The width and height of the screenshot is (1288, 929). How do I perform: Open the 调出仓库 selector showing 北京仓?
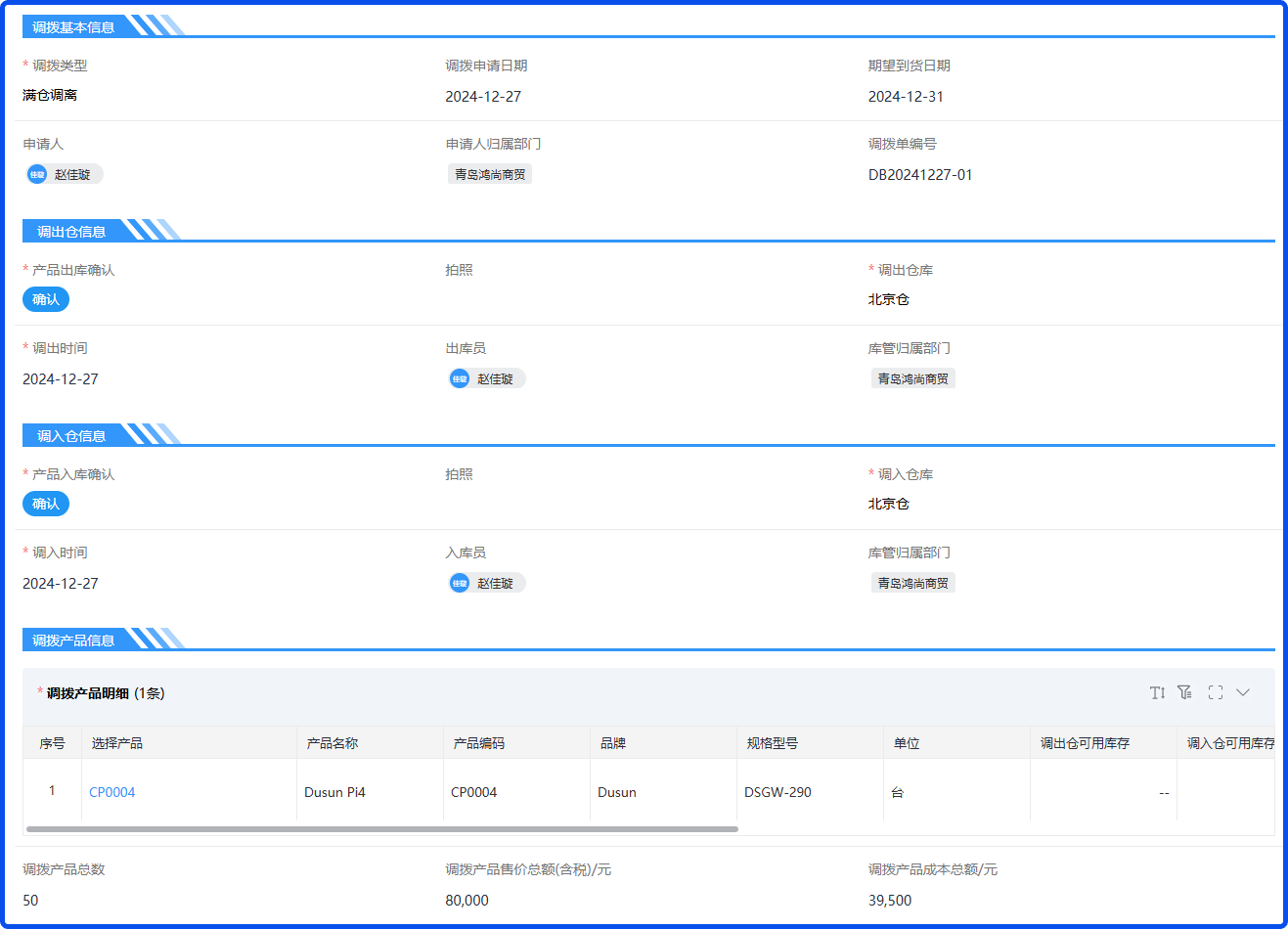point(887,299)
